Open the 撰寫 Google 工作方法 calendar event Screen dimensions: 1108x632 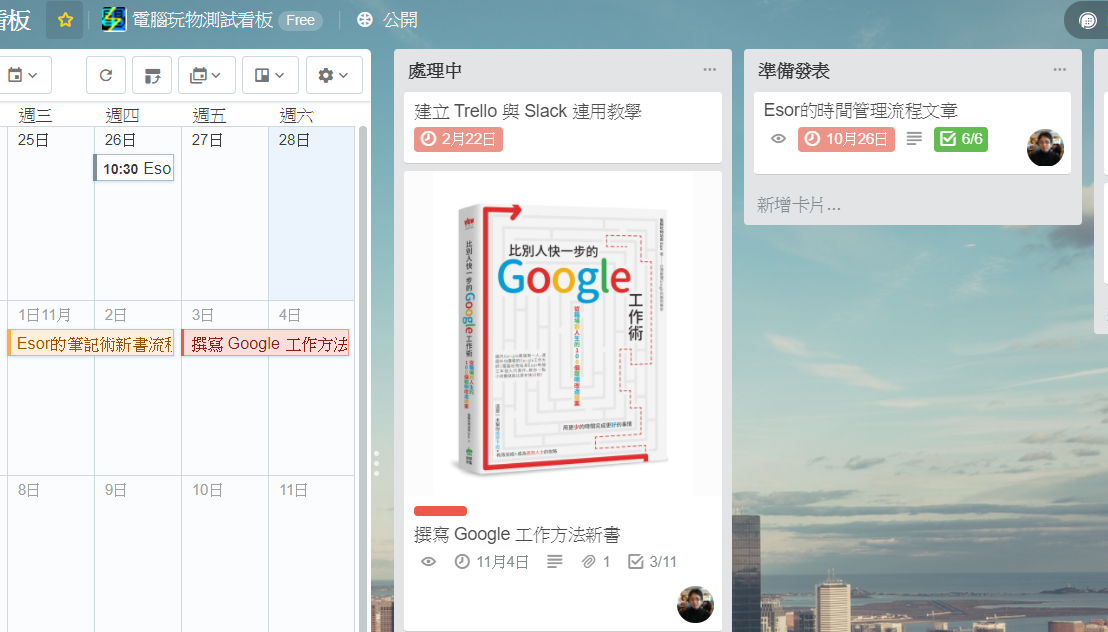pos(266,344)
